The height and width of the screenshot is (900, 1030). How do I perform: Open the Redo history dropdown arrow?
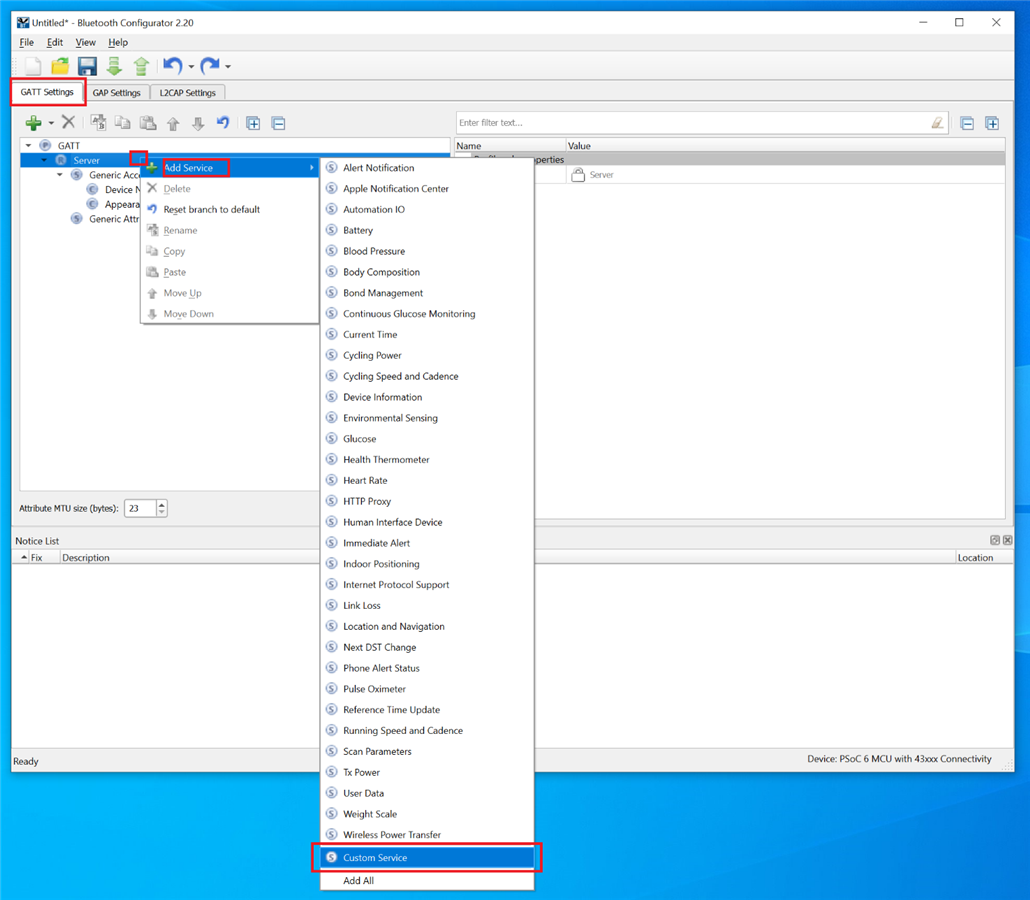(x=228, y=66)
